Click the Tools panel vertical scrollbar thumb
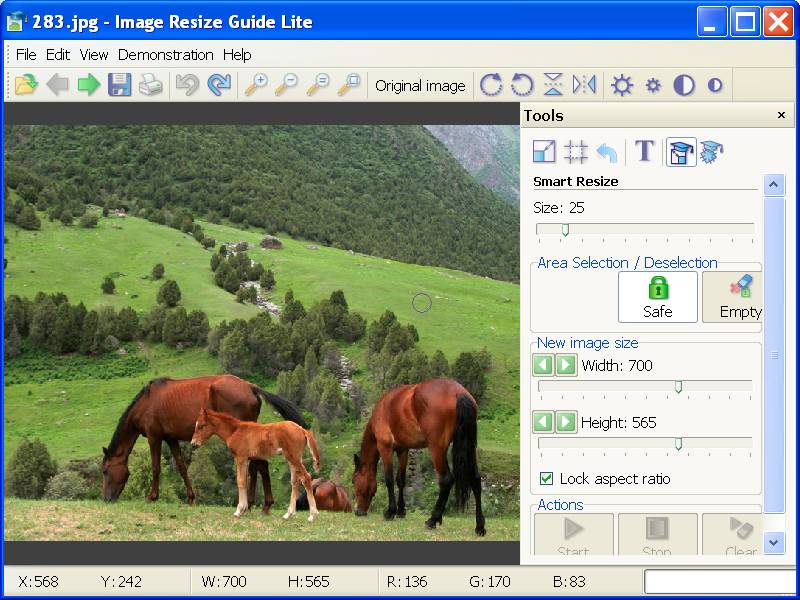 point(774,355)
